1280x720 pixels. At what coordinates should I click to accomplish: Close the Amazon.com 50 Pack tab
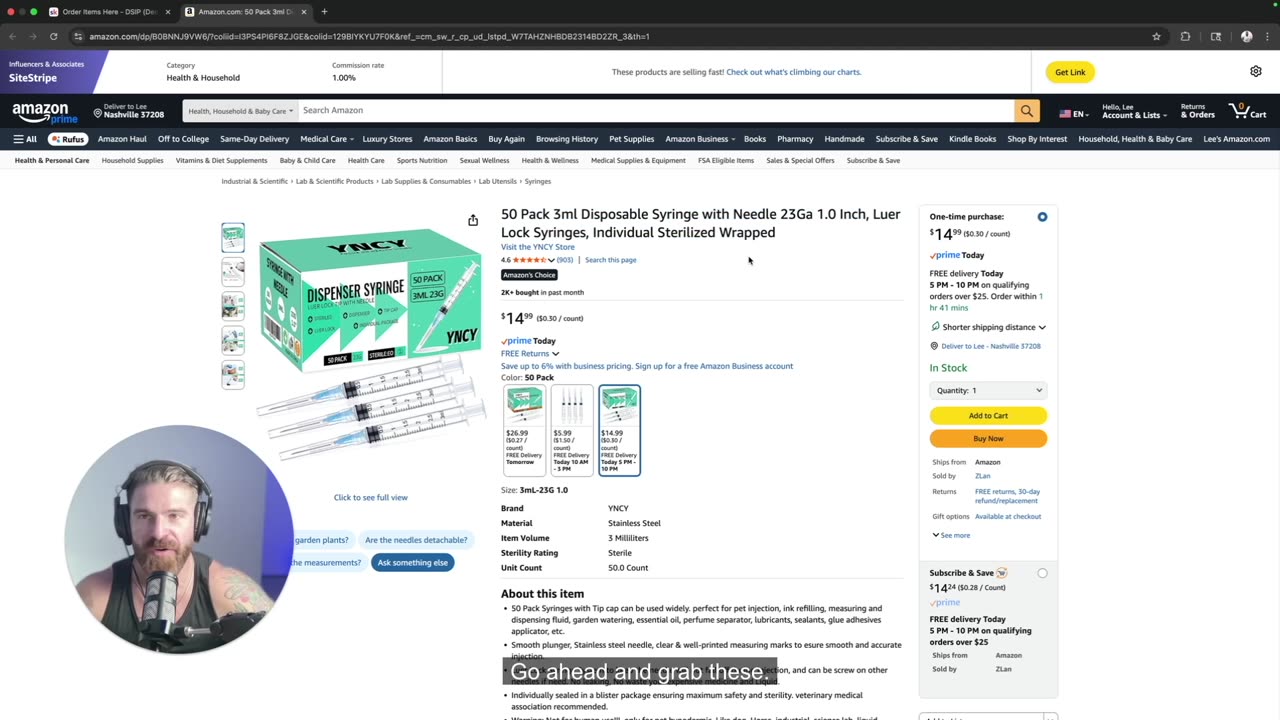304,12
